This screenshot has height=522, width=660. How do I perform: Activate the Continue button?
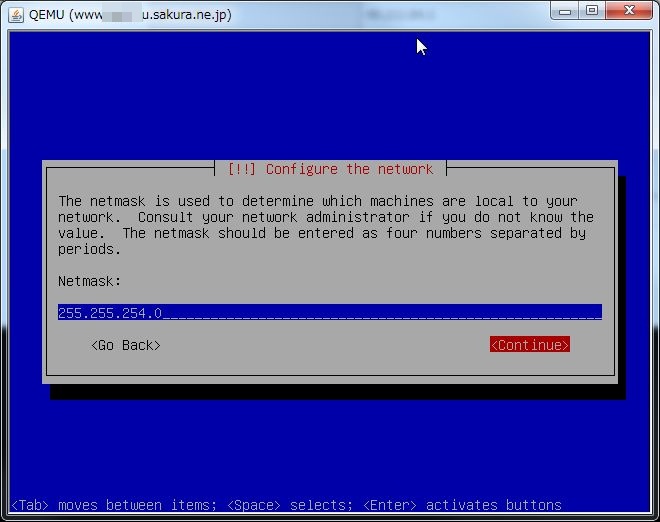(x=530, y=344)
